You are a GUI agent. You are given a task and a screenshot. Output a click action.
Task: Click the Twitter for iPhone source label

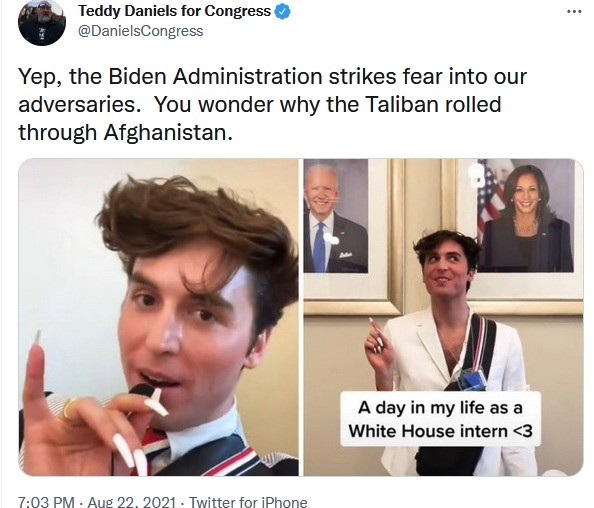click(x=248, y=502)
